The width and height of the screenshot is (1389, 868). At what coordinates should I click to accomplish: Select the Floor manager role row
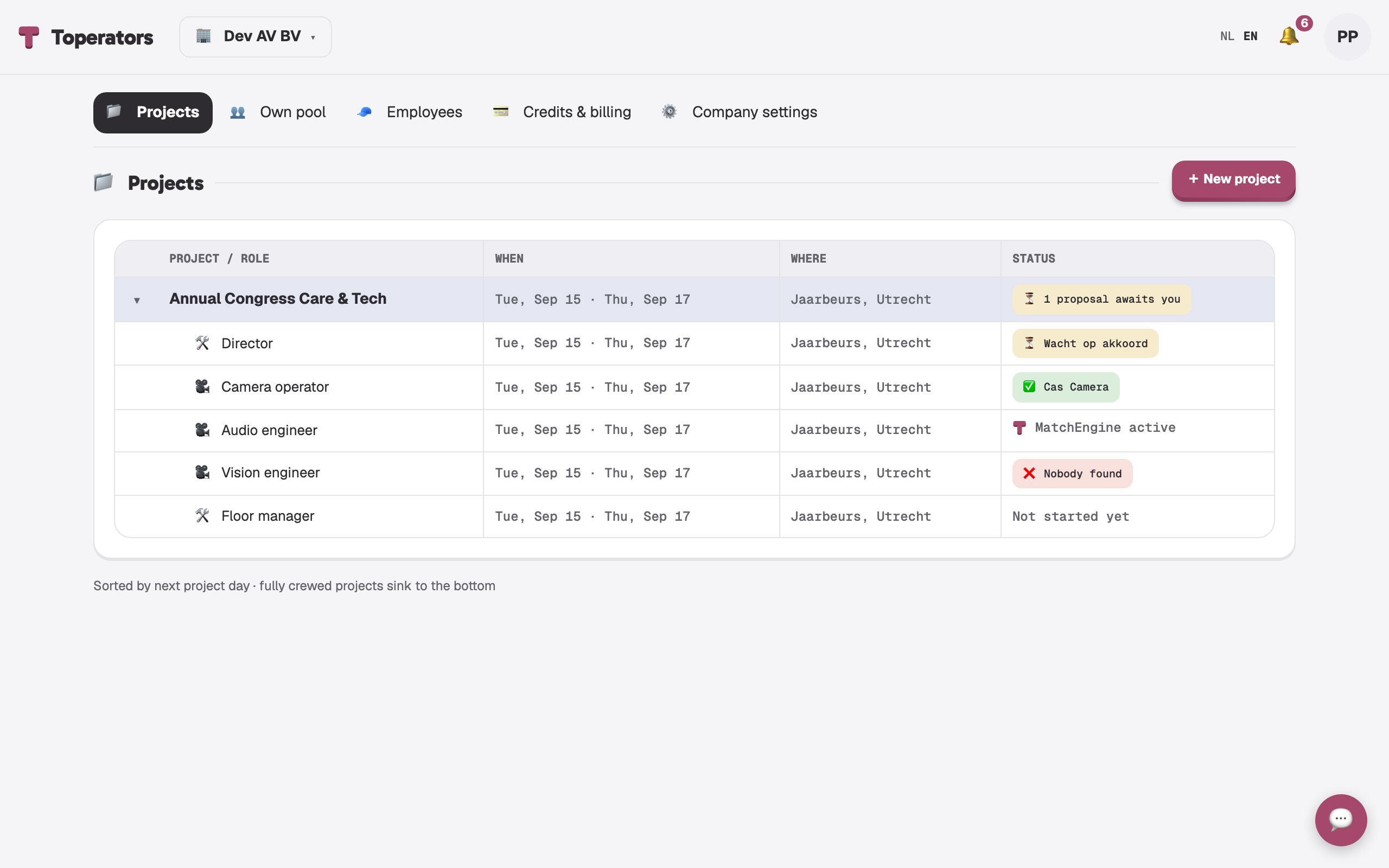694,516
